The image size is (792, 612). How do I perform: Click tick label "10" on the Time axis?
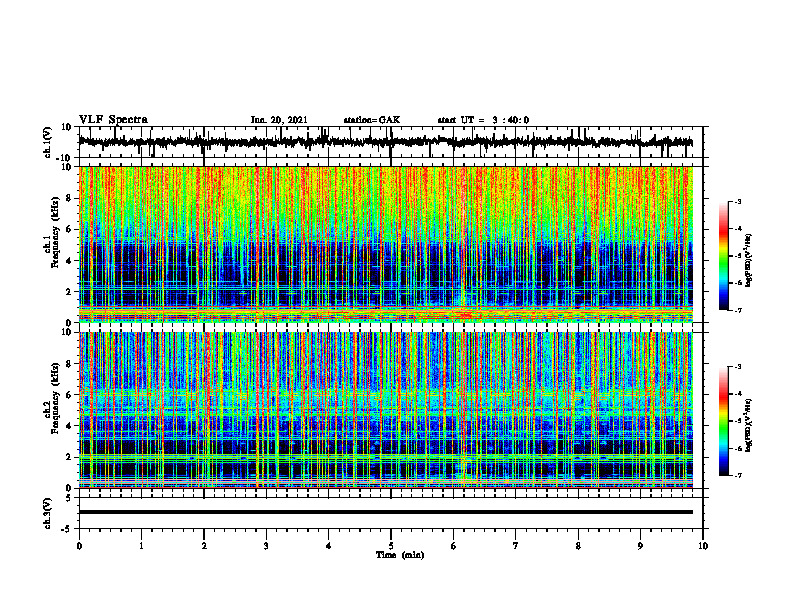tap(703, 546)
